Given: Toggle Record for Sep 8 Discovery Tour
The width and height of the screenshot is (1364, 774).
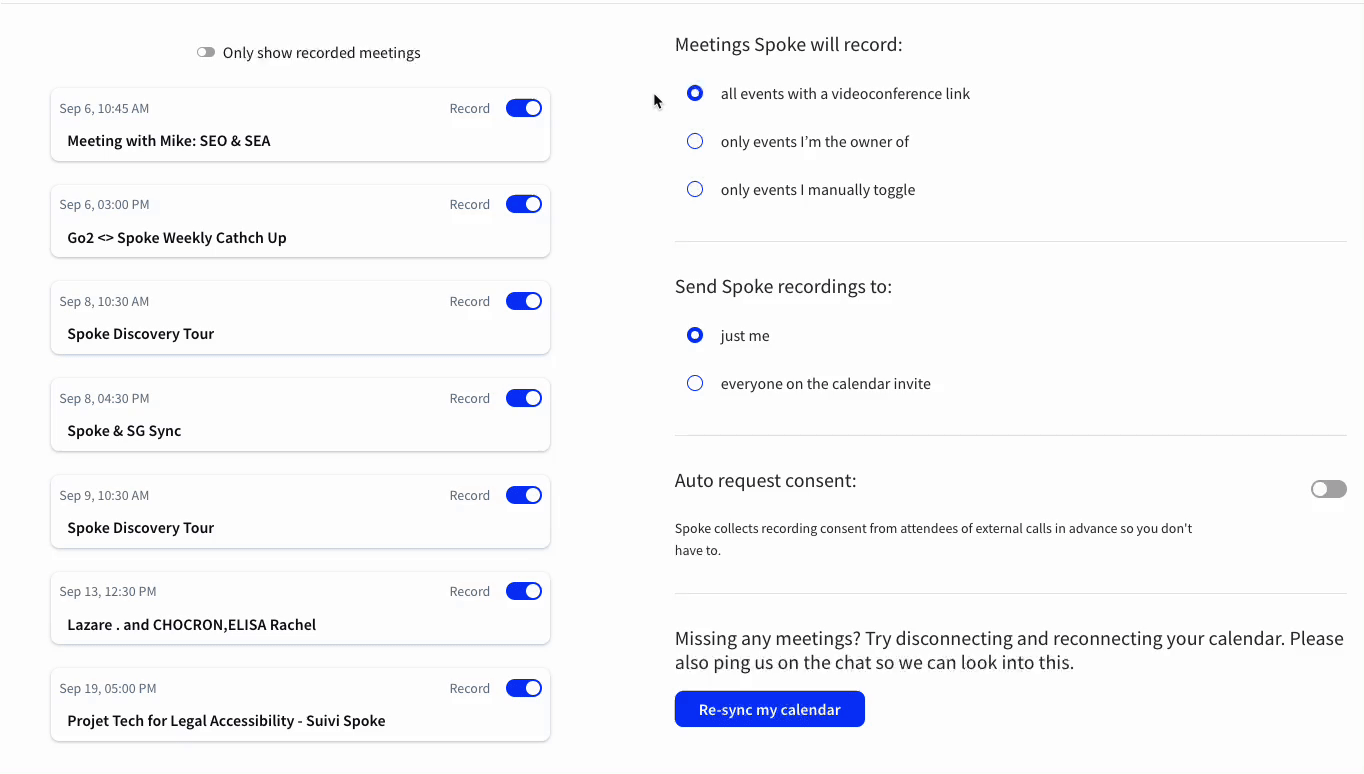Looking at the screenshot, I should [523, 301].
